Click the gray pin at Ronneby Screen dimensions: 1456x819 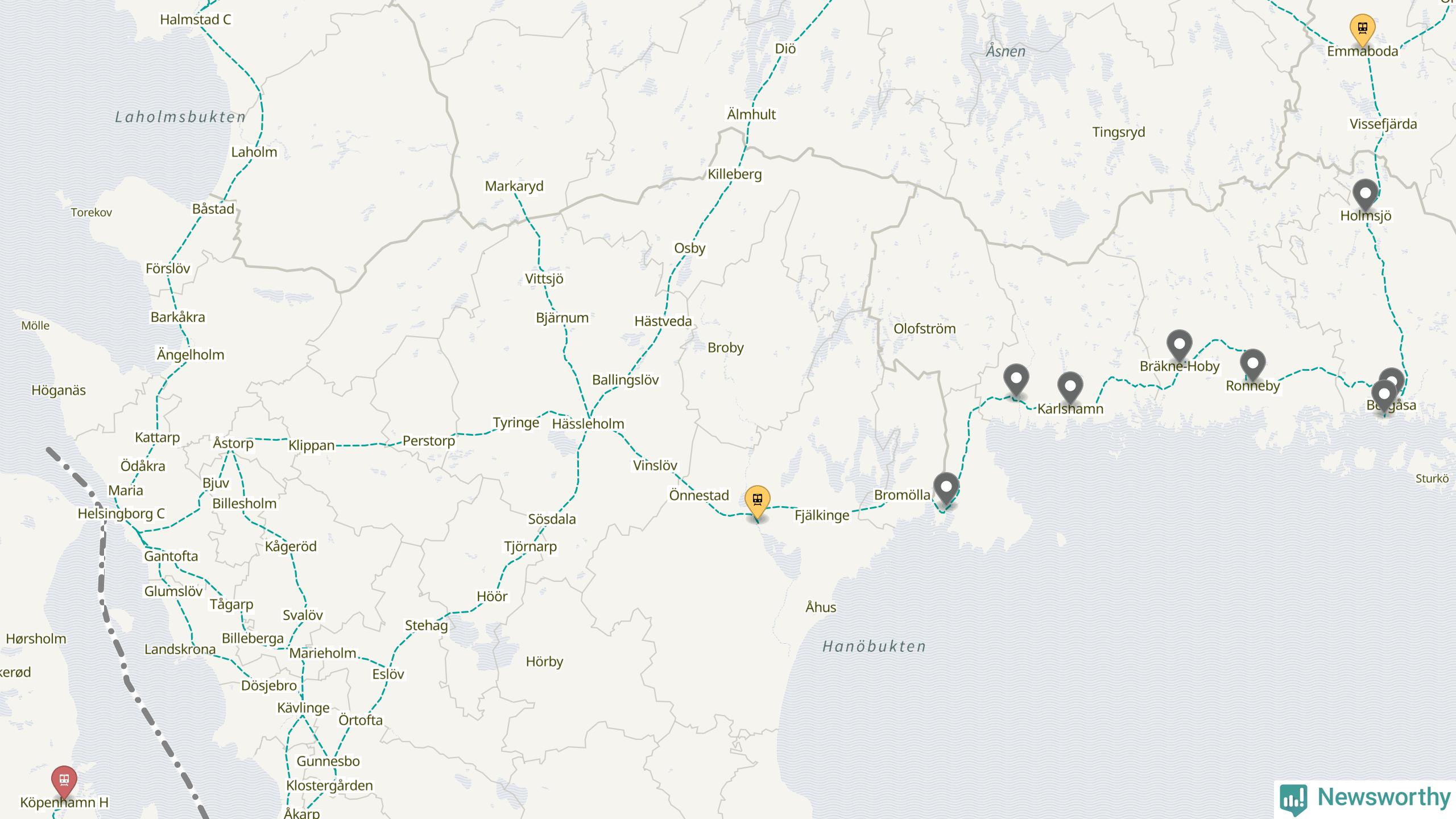point(1252,365)
